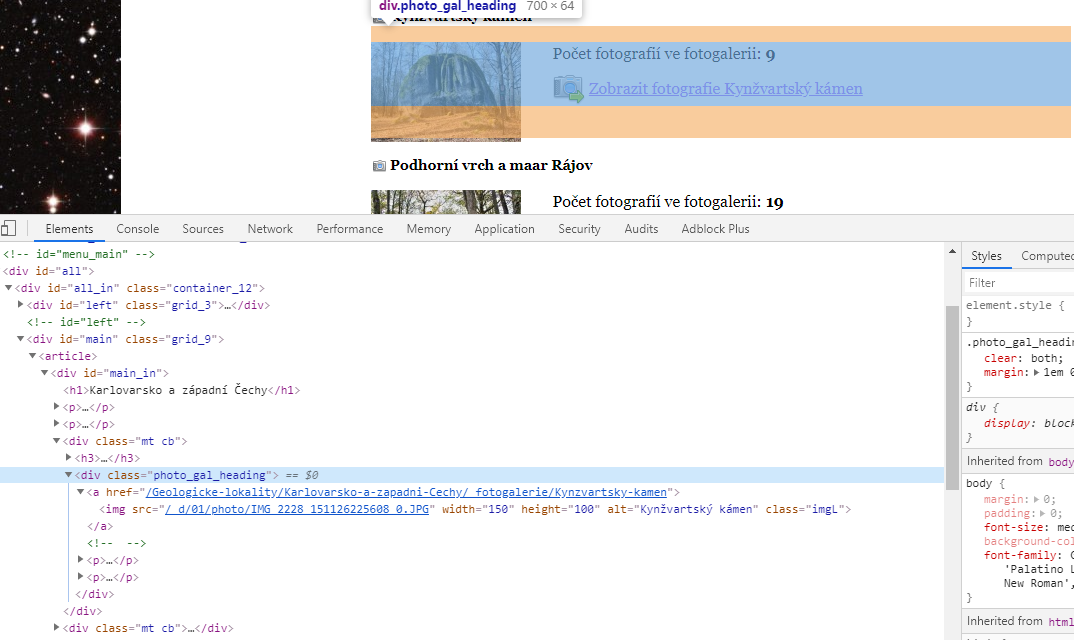Collapse the div id="all_in" node

coord(9,288)
